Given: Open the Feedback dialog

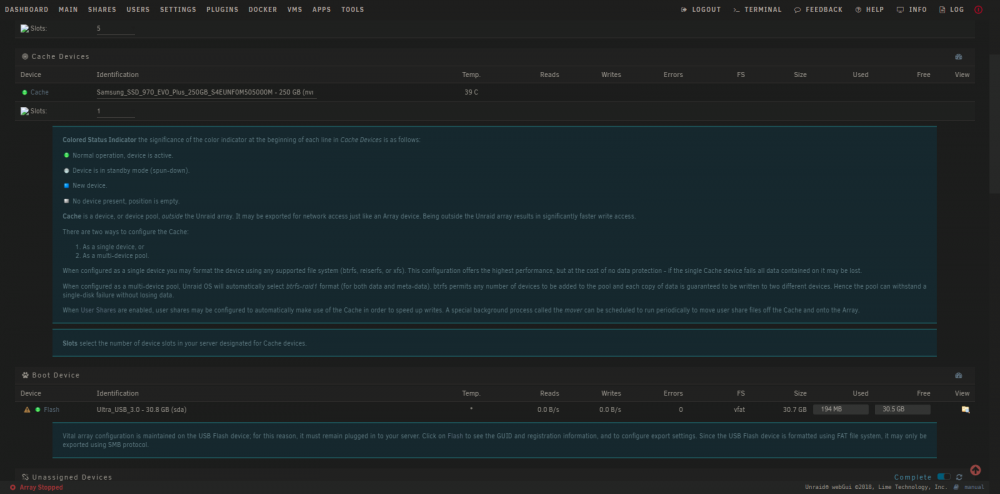Looking at the screenshot, I should pyautogui.click(x=818, y=10).
